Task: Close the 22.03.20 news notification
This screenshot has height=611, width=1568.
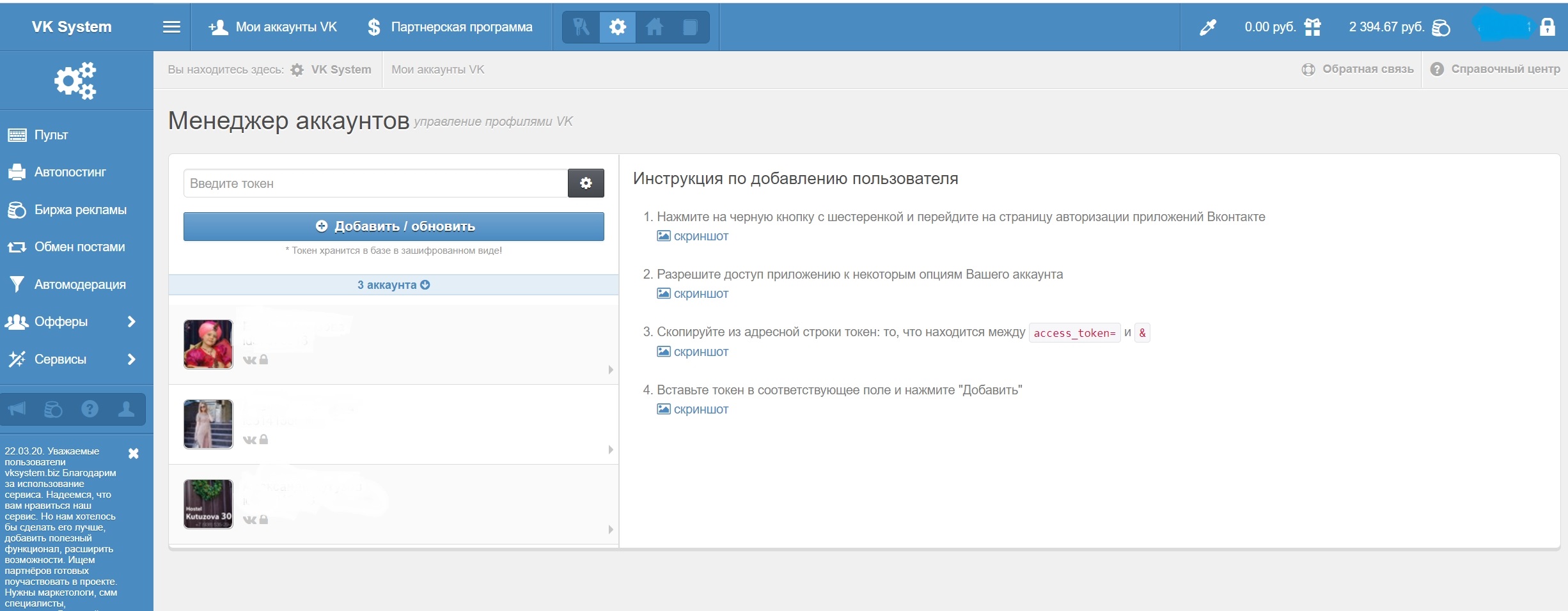Action: (134, 454)
